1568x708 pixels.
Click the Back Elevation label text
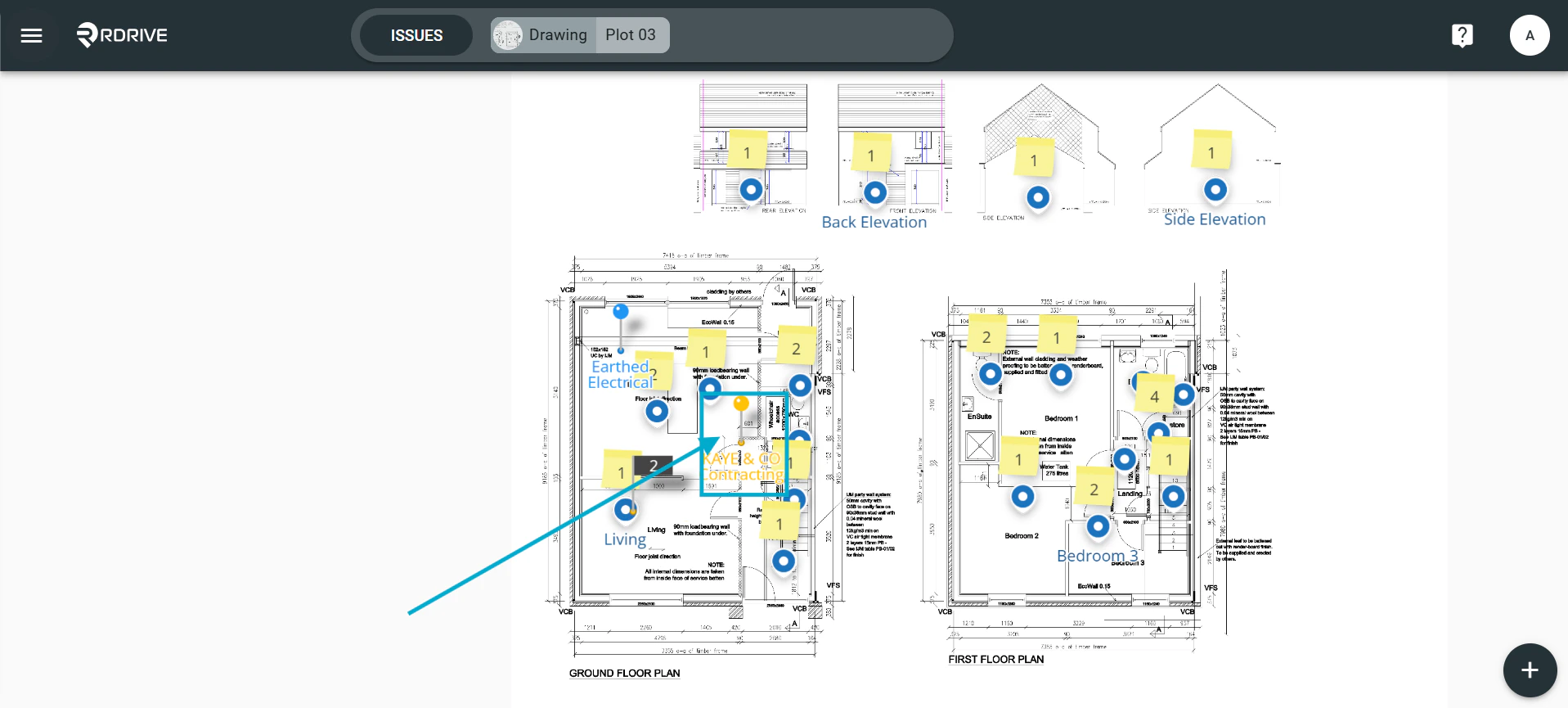(874, 222)
